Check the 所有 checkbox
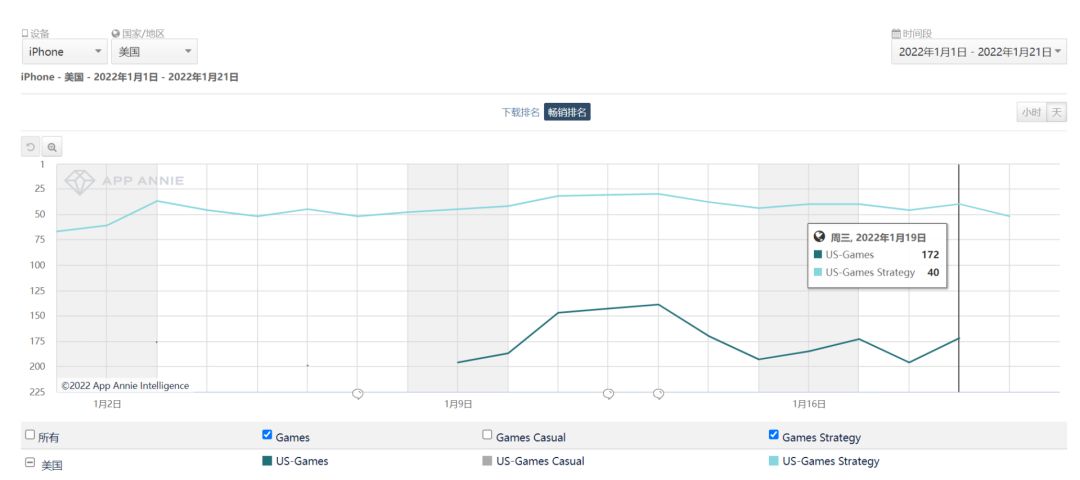The height and width of the screenshot is (480, 1080). 30,436
